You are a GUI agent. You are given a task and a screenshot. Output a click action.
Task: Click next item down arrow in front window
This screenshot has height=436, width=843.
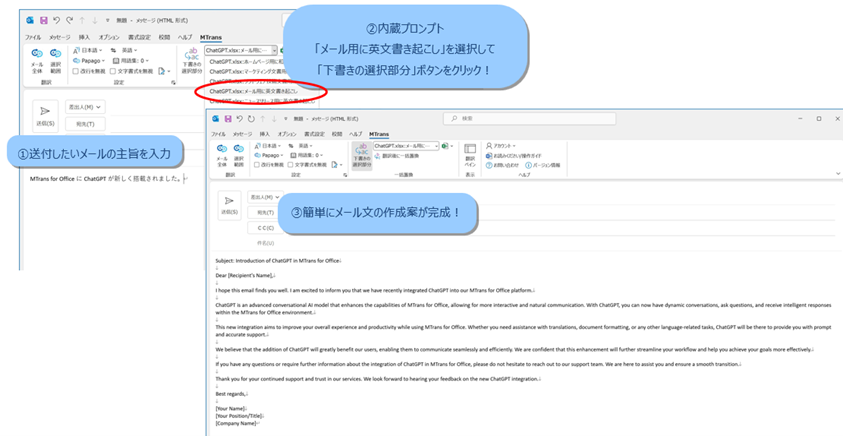(274, 119)
